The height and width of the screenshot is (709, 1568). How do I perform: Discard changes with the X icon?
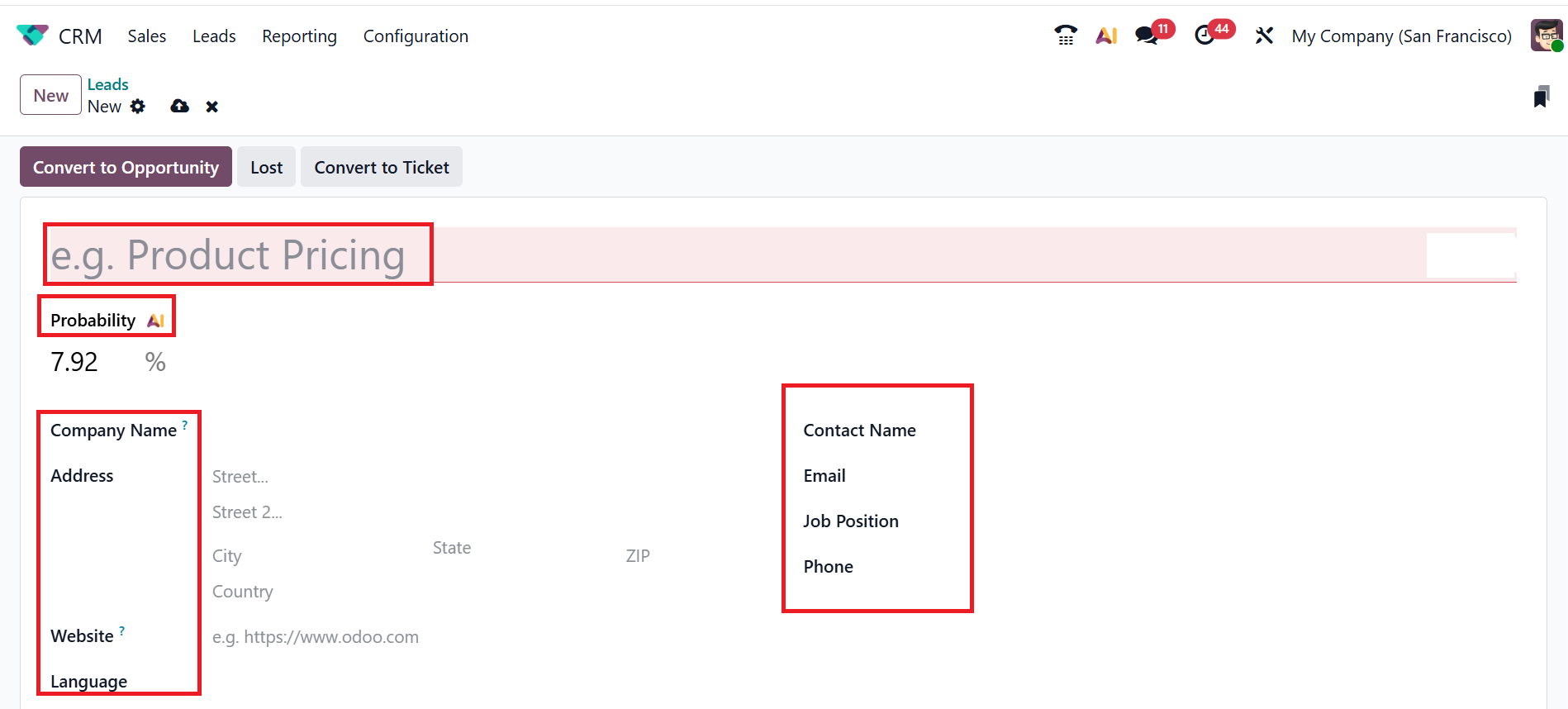click(x=212, y=107)
